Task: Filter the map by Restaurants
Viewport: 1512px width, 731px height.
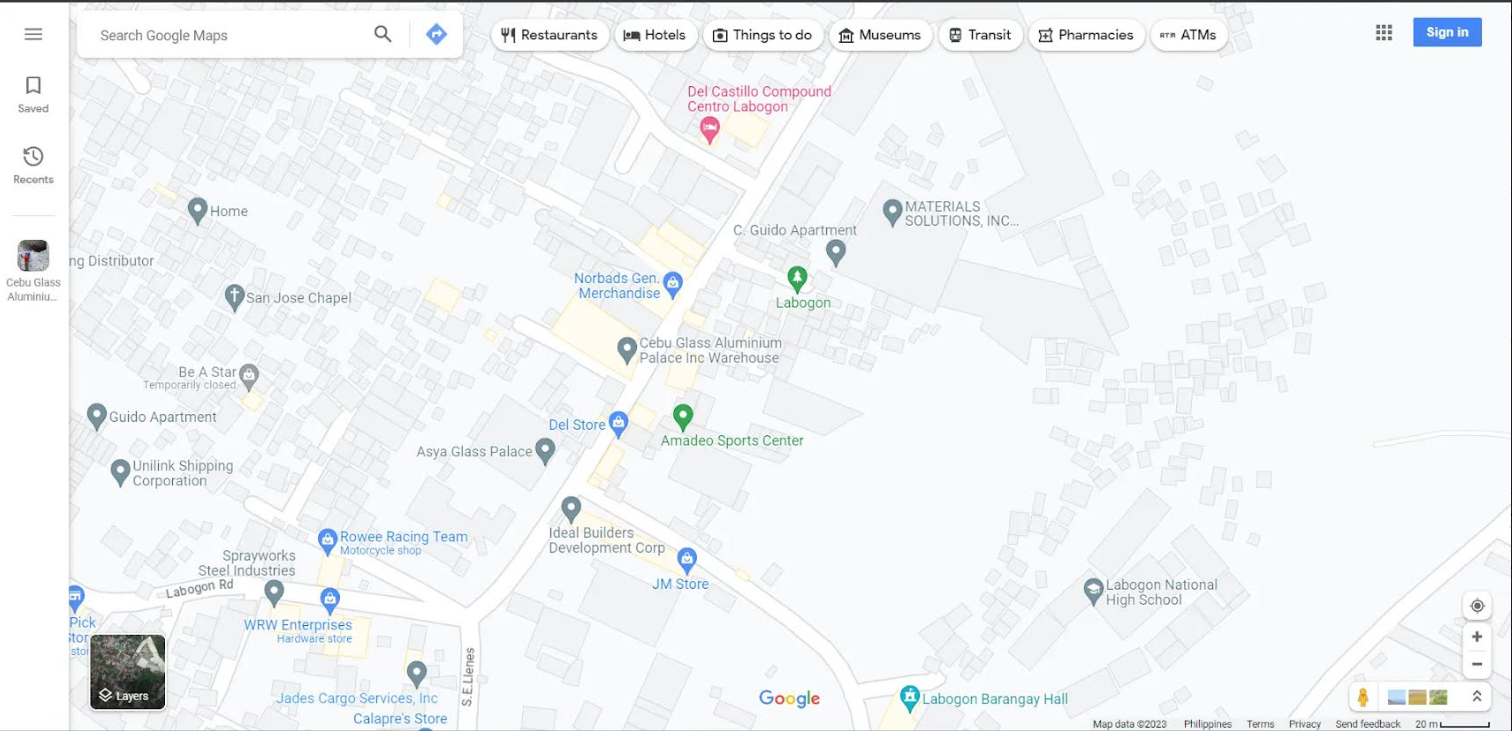Action: tap(550, 35)
